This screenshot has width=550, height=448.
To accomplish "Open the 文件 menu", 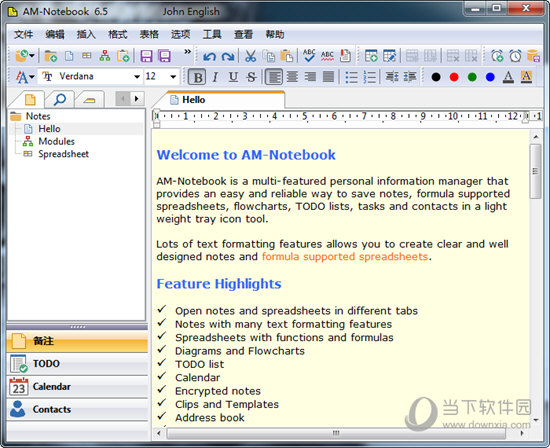I will 24,34.
